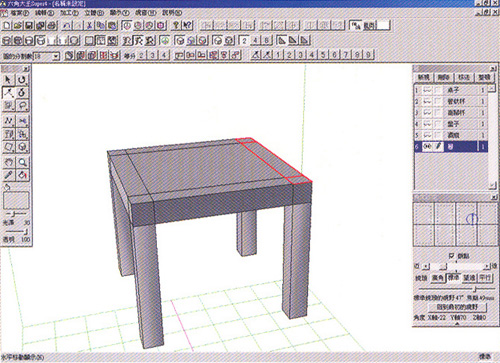Pick the hand pan tool

[9, 162]
